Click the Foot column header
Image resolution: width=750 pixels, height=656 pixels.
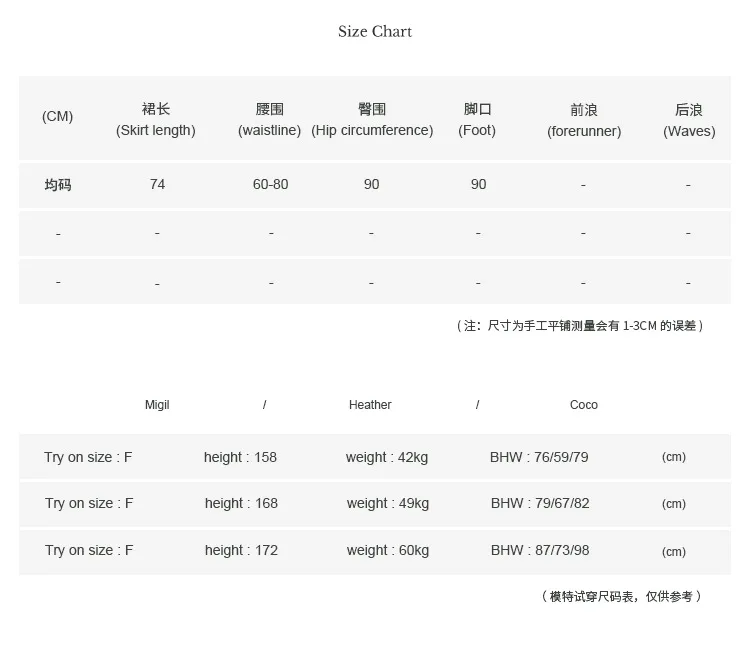point(477,120)
